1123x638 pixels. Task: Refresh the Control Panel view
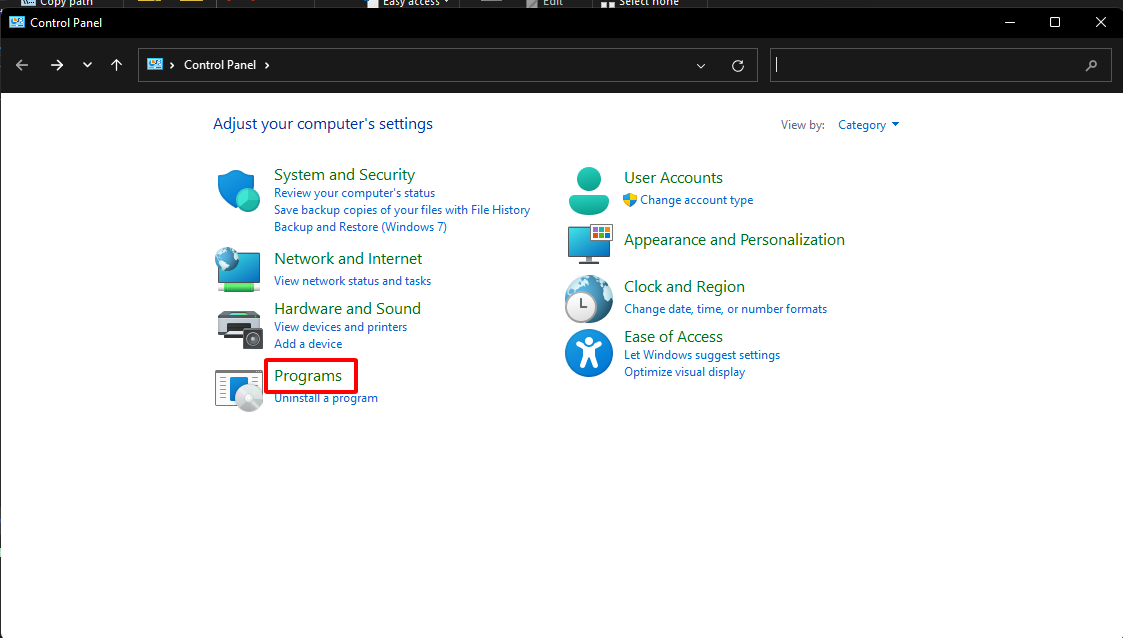coord(738,66)
